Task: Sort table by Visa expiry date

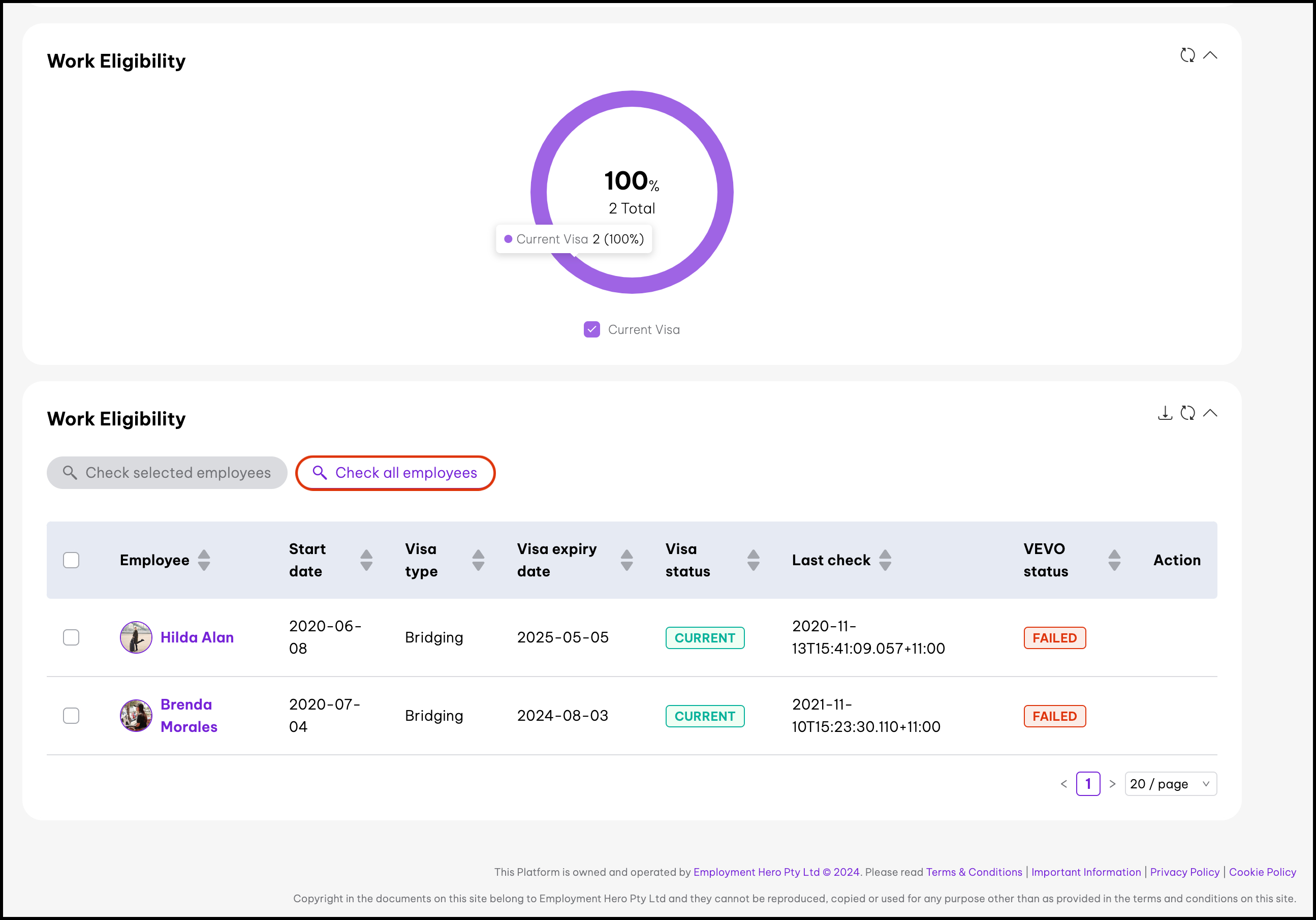Action: point(626,560)
